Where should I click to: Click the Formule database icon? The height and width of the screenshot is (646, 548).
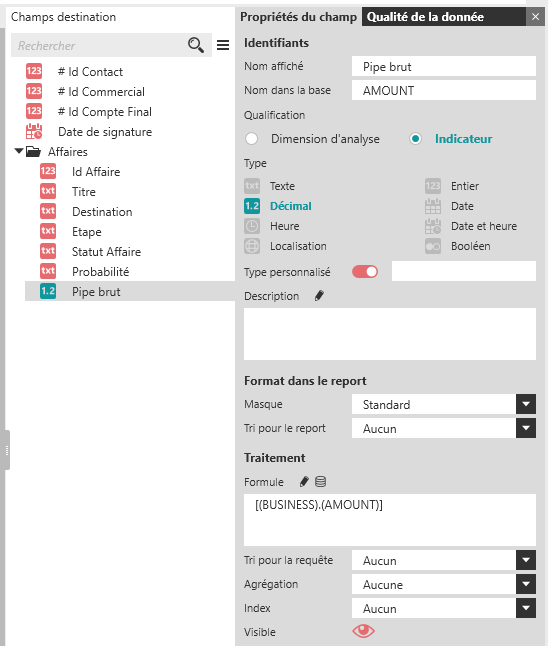(x=321, y=482)
